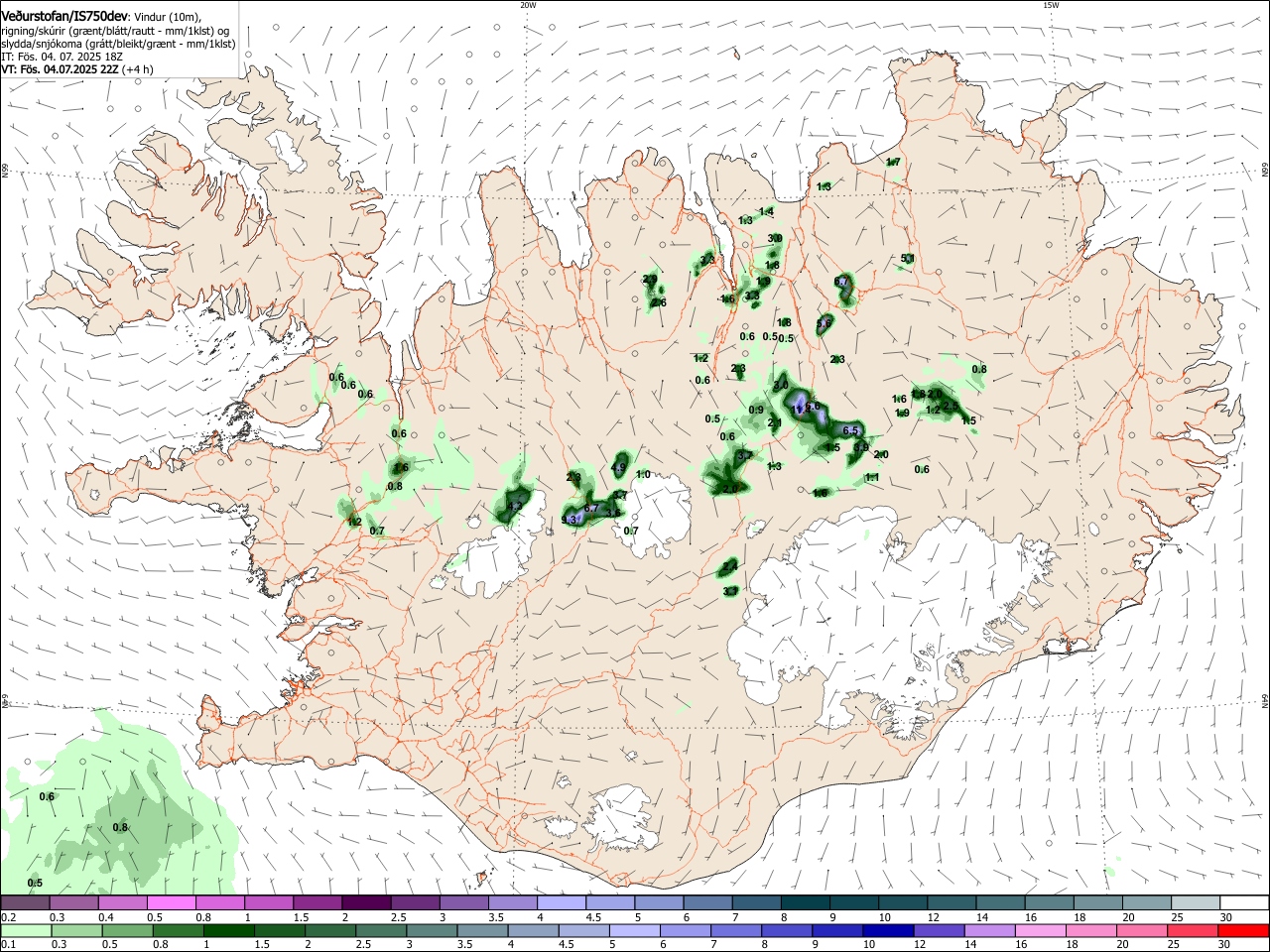Click the 3.9 precipitation value on the map
Image resolution: width=1270 pixels, height=952 pixels.
click(x=861, y=447)
